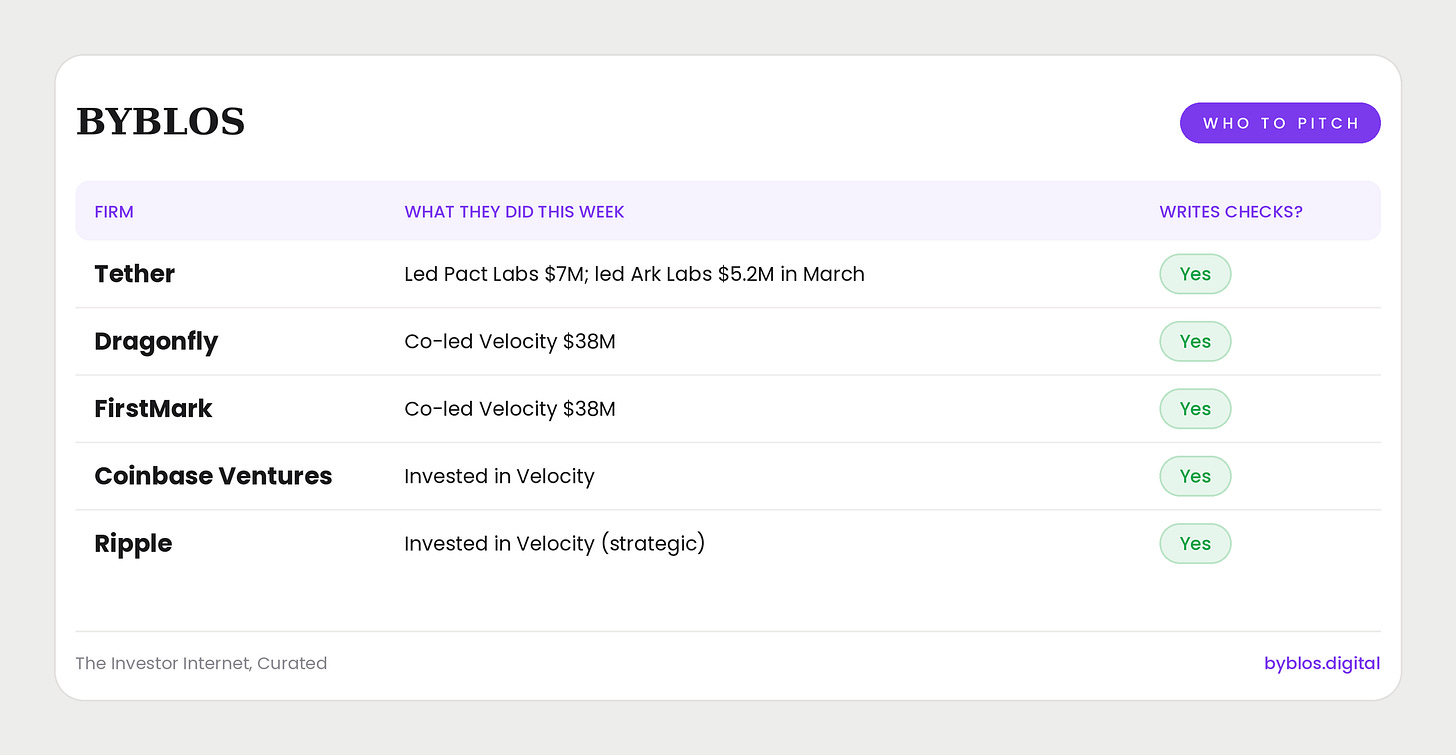
Task: Select the FIRM column header
Action: (114, 212)
